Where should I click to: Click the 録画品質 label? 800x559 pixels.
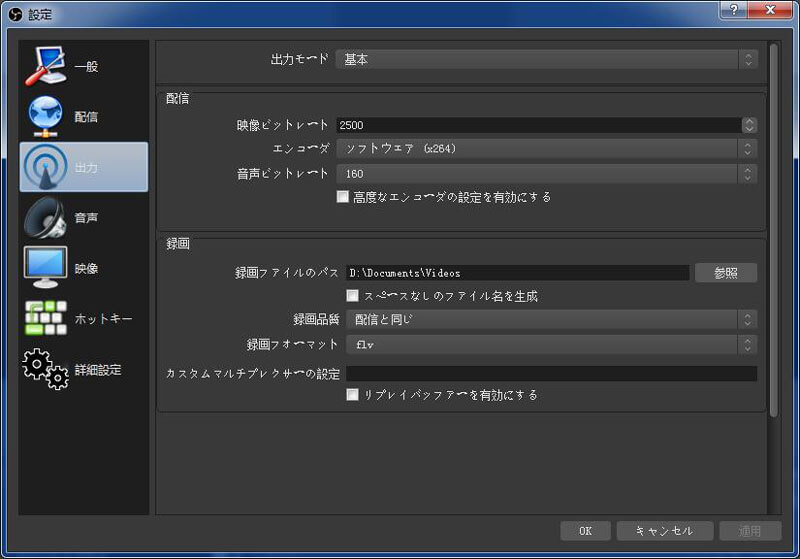(316, 319)
